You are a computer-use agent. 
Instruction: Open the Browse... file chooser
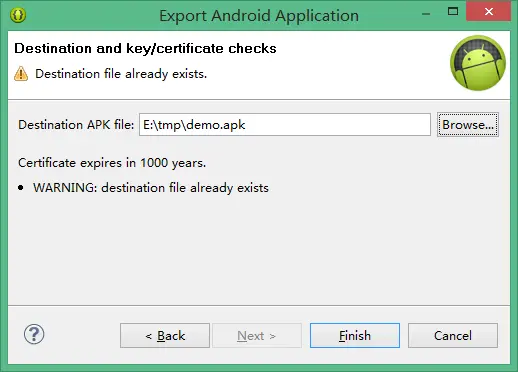(468, 125)
